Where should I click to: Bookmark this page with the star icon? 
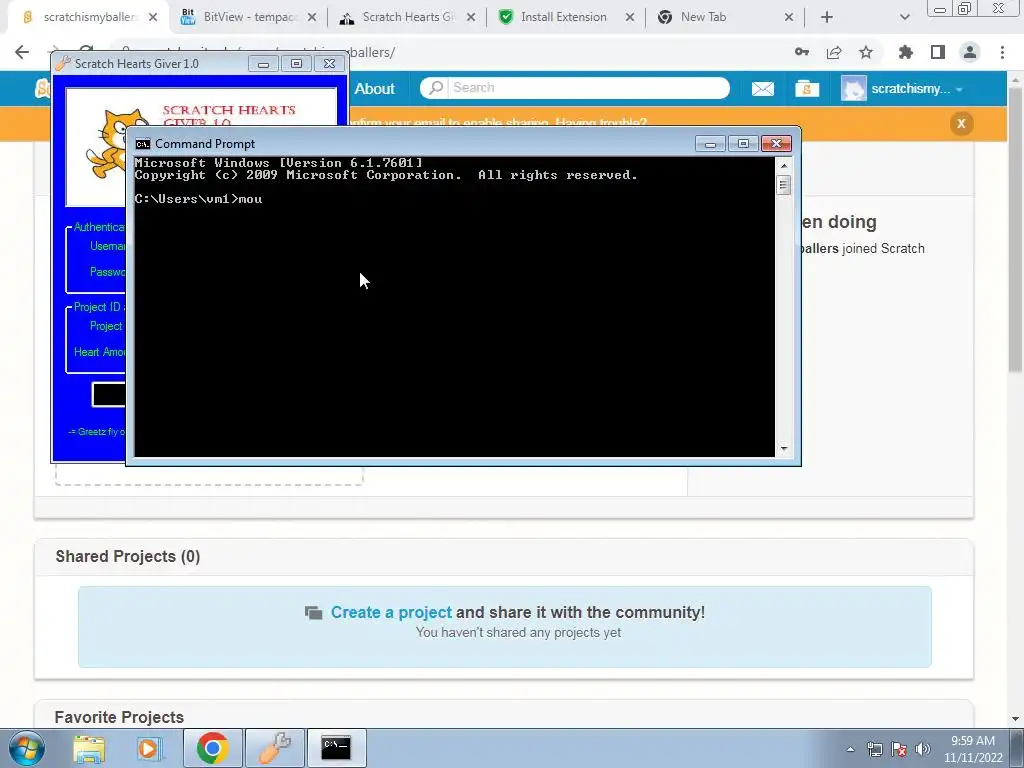866,52
